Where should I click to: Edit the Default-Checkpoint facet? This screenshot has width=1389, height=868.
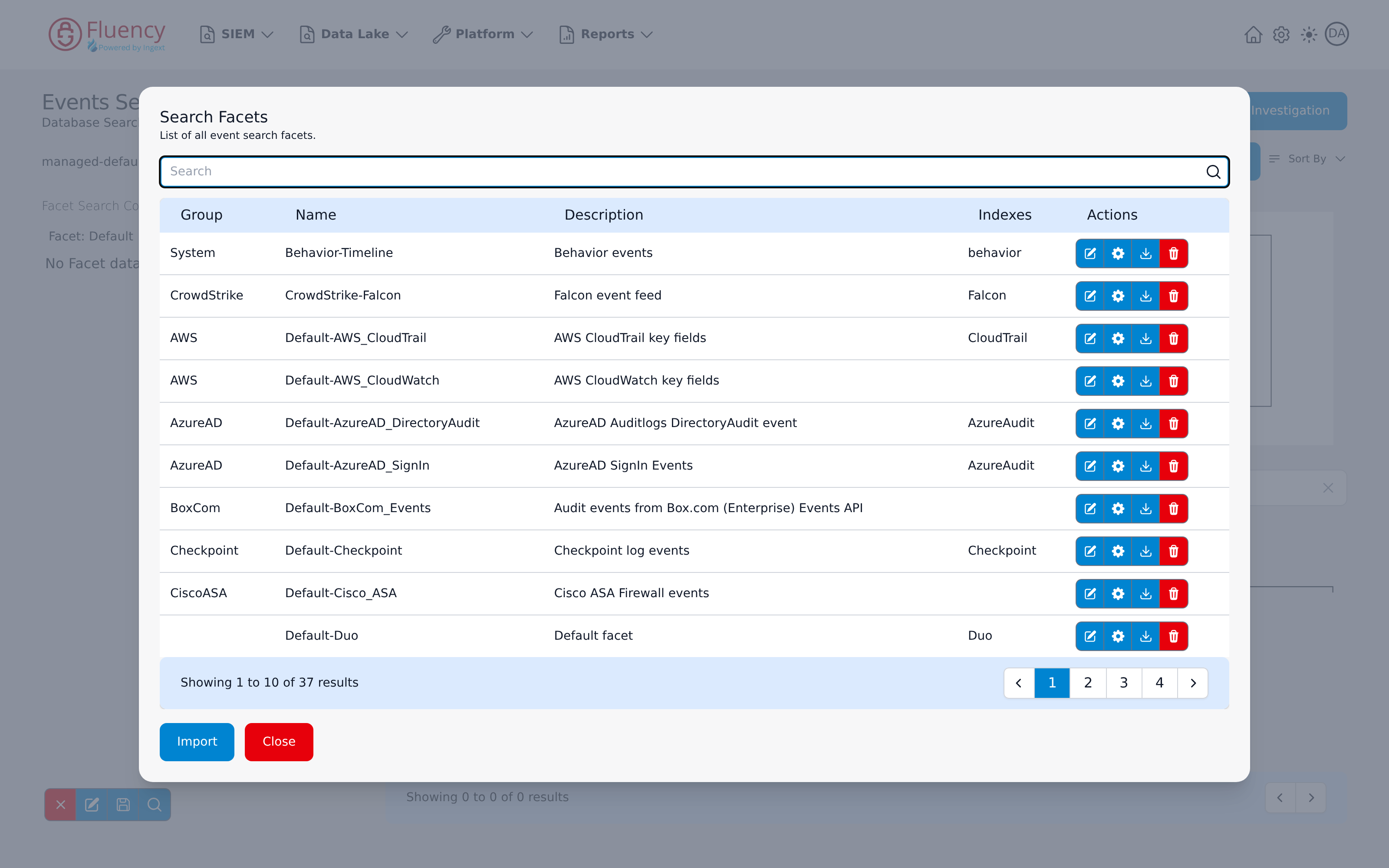(1090, 551)
